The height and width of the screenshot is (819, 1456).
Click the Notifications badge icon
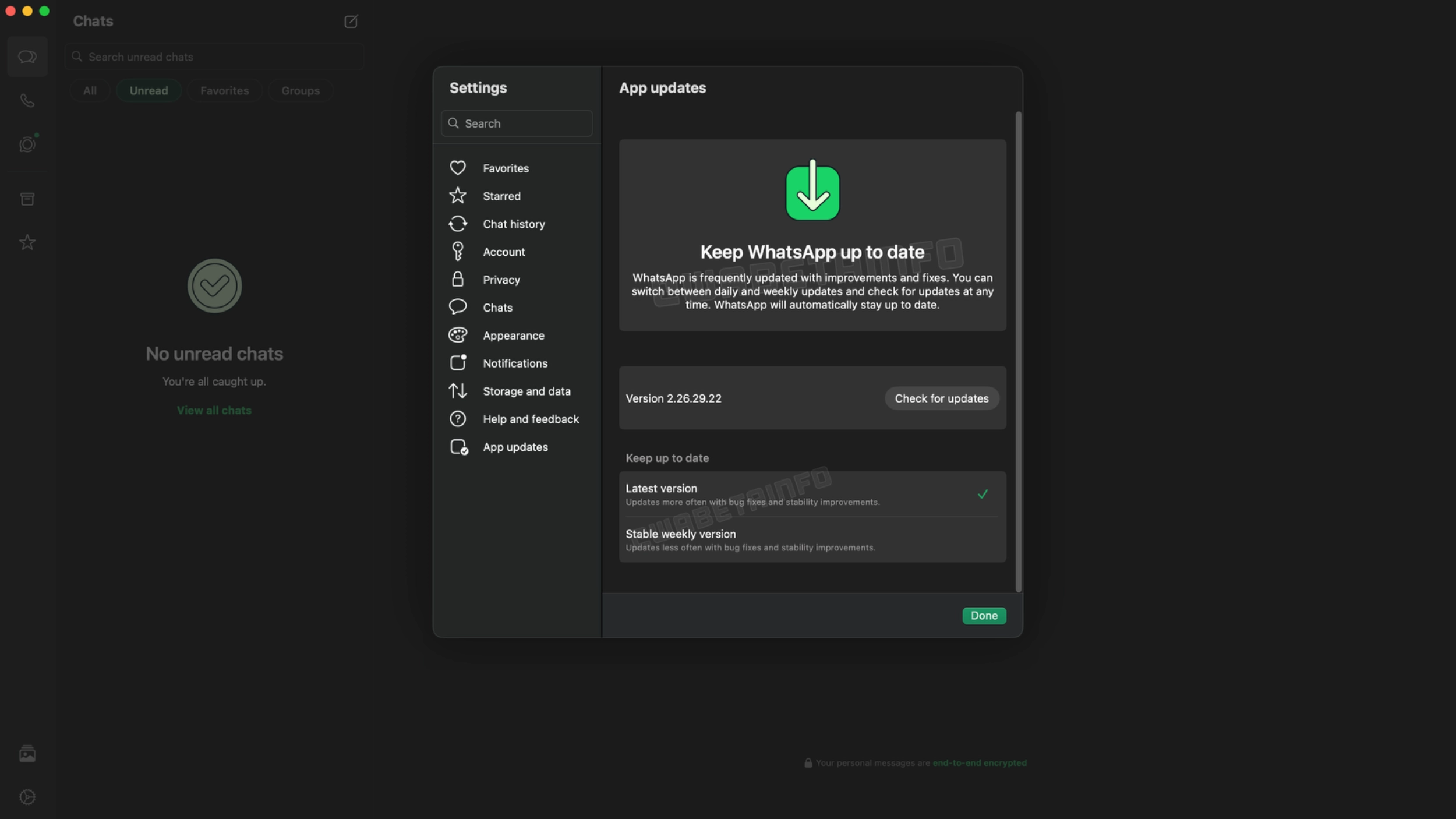pyautogui.click(x=458, y=362)
